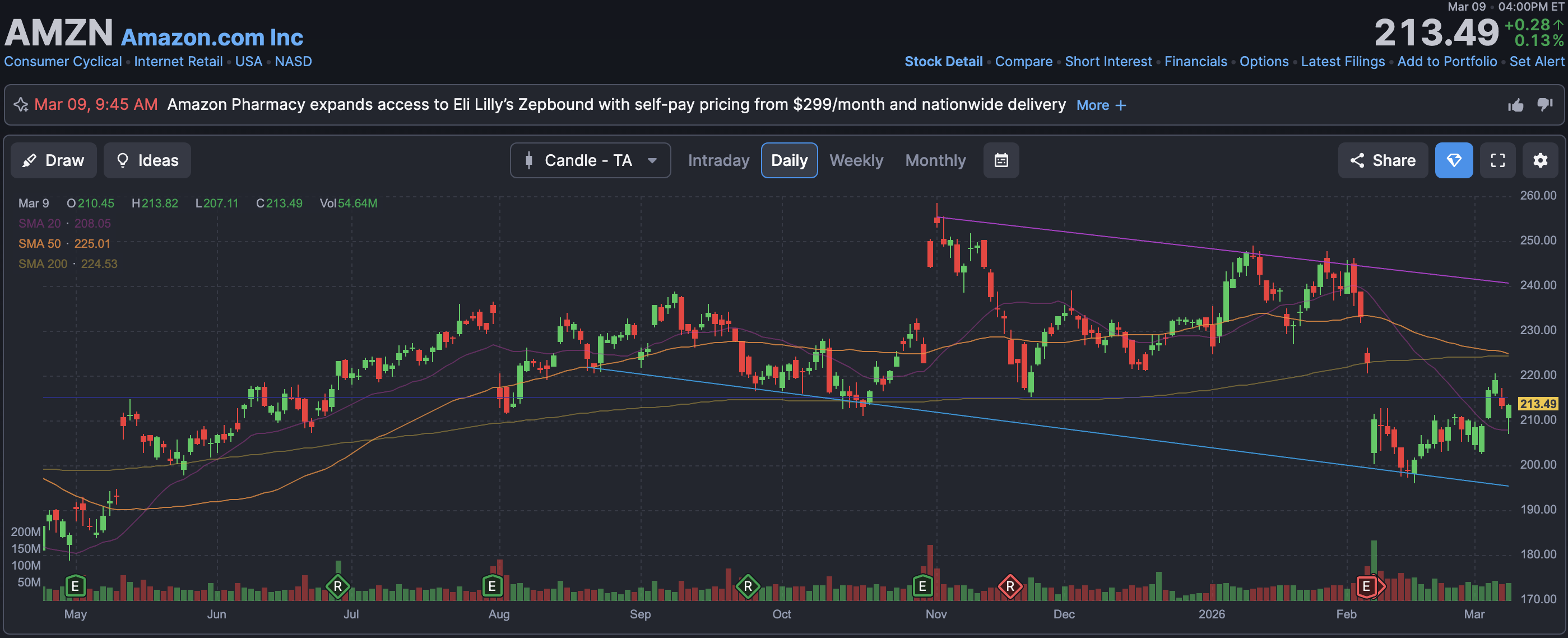
Task: Go to Short Interest section
Action: (x=1108, y=62)
